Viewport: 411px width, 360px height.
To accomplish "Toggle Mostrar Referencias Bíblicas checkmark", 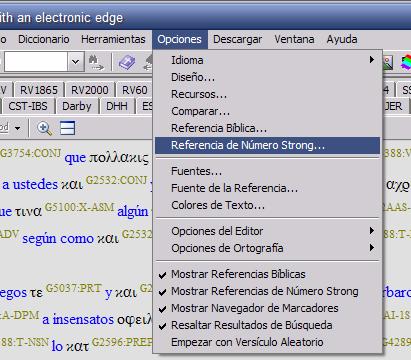I will pos(267,274).
